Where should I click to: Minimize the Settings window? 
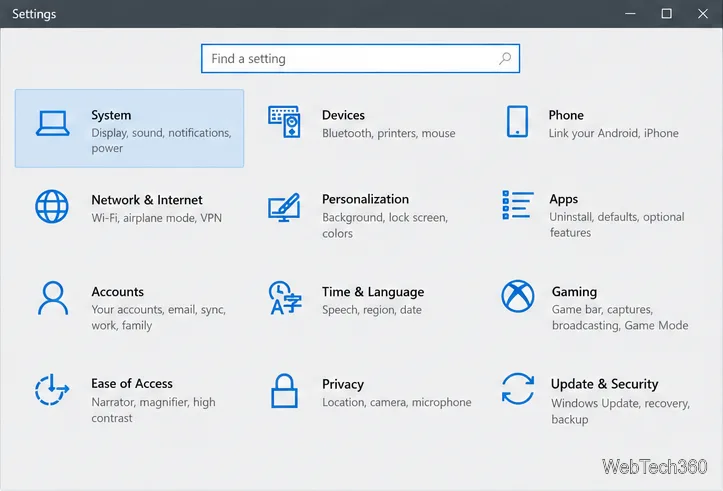coord(630,13)
